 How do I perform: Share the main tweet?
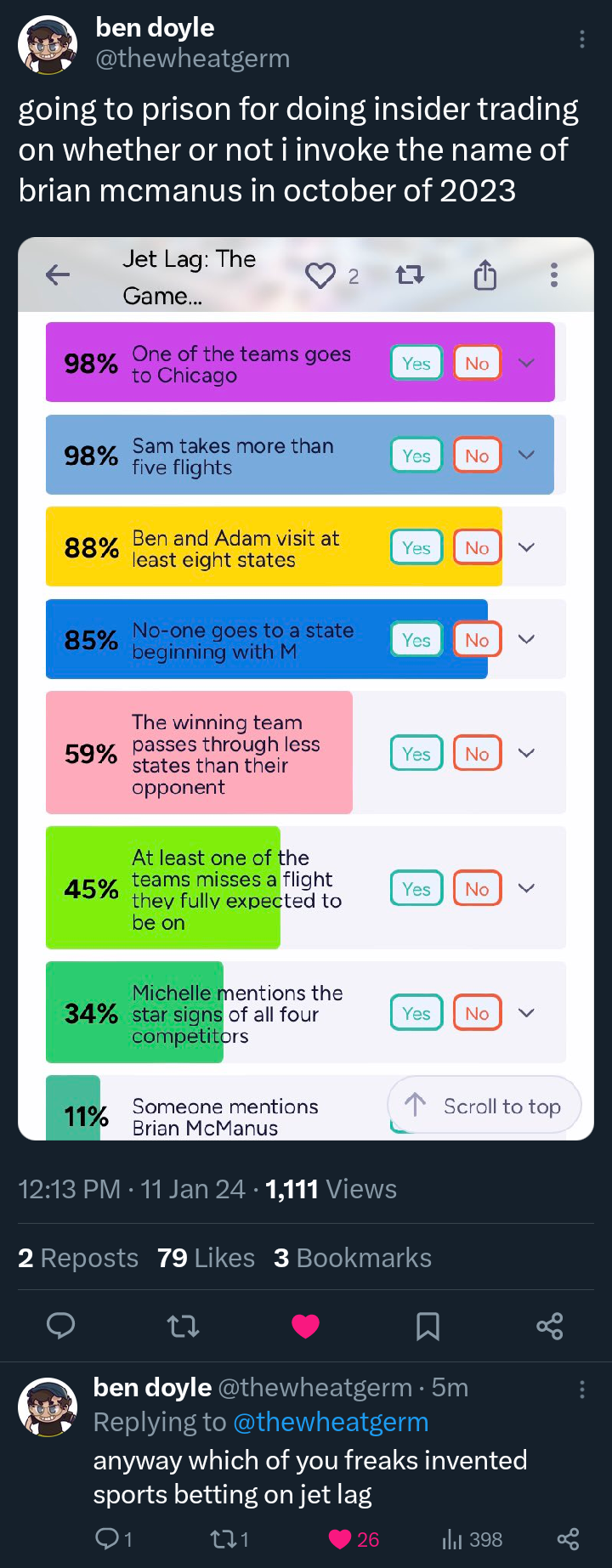click(550, 1326)
